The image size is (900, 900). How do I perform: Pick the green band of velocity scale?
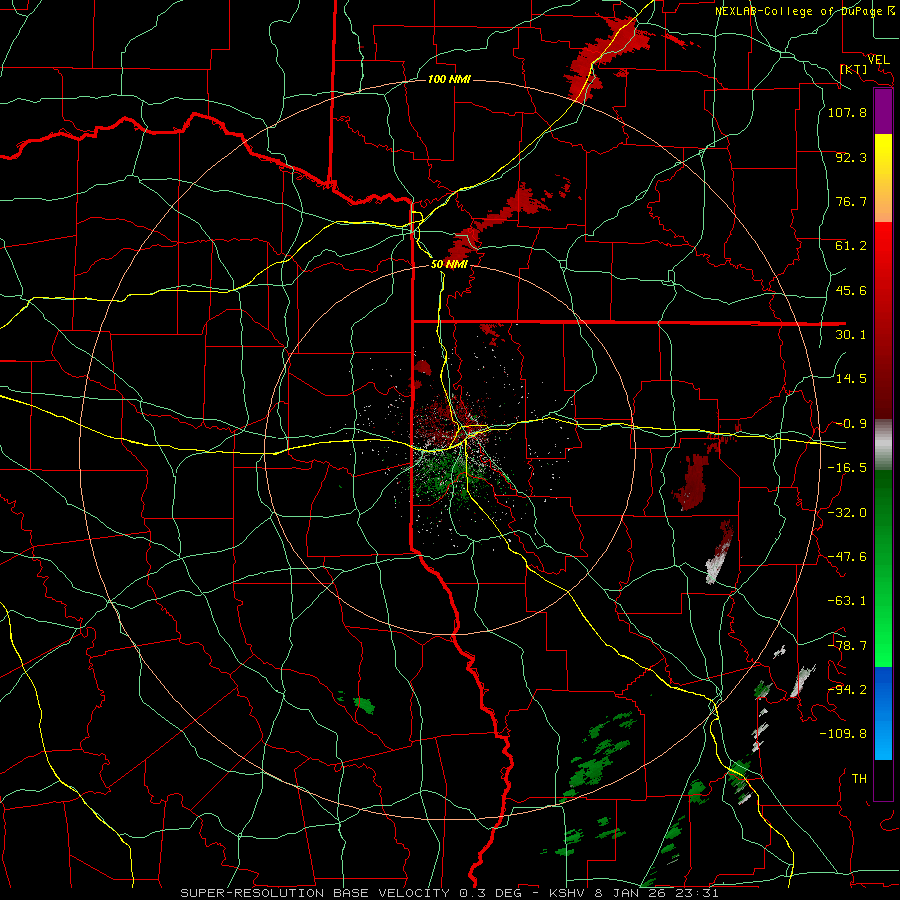pos(883,568)
